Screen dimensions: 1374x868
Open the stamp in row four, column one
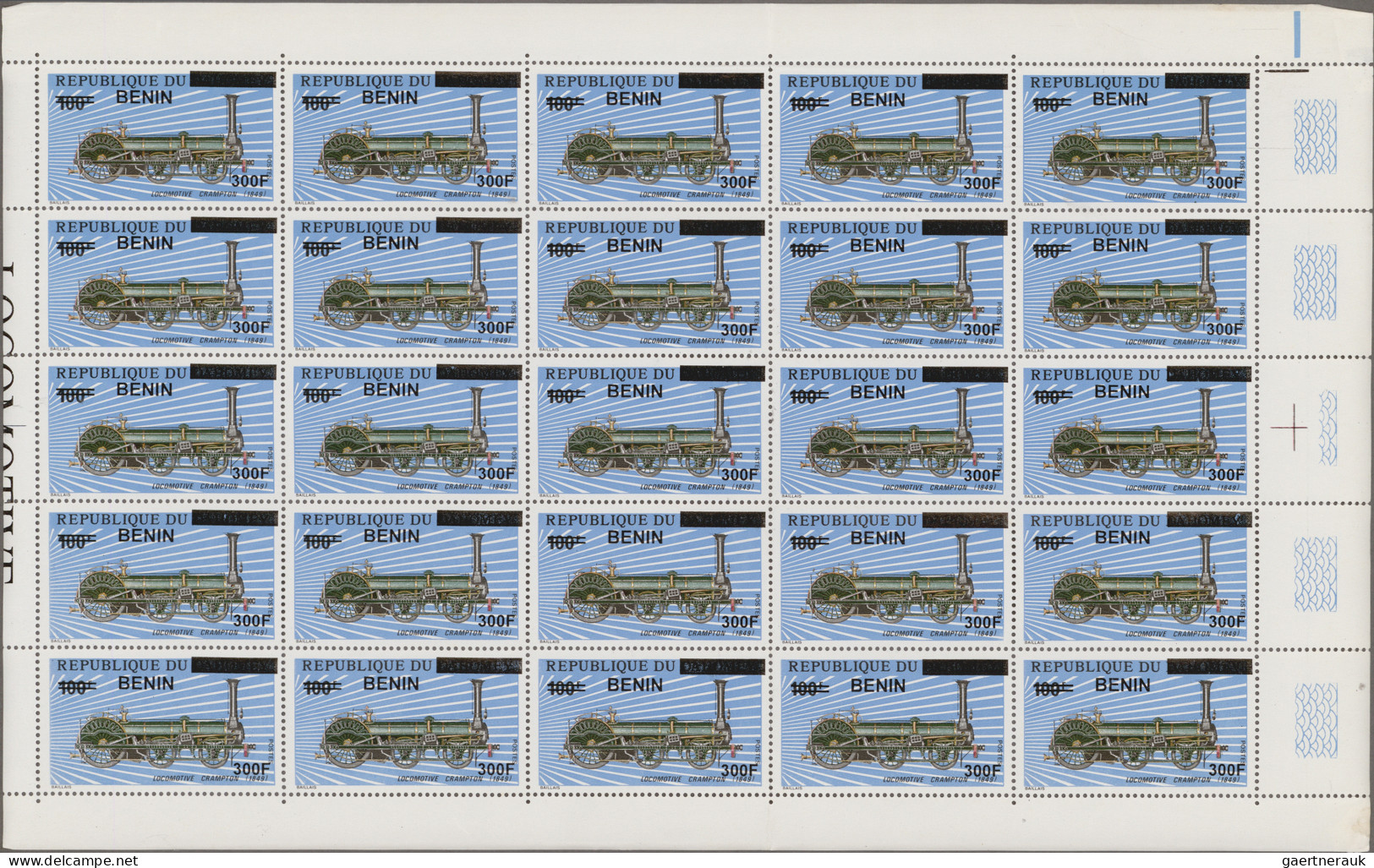162,575
